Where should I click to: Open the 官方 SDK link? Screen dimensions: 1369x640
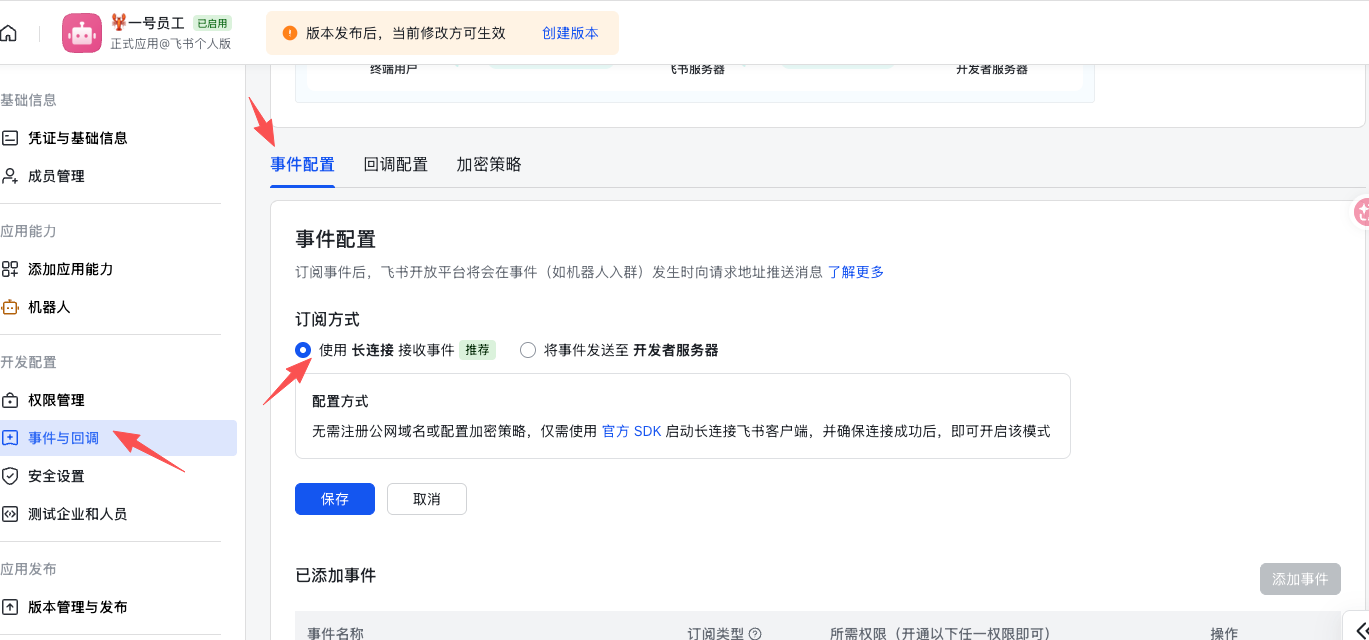click(629, 430)
